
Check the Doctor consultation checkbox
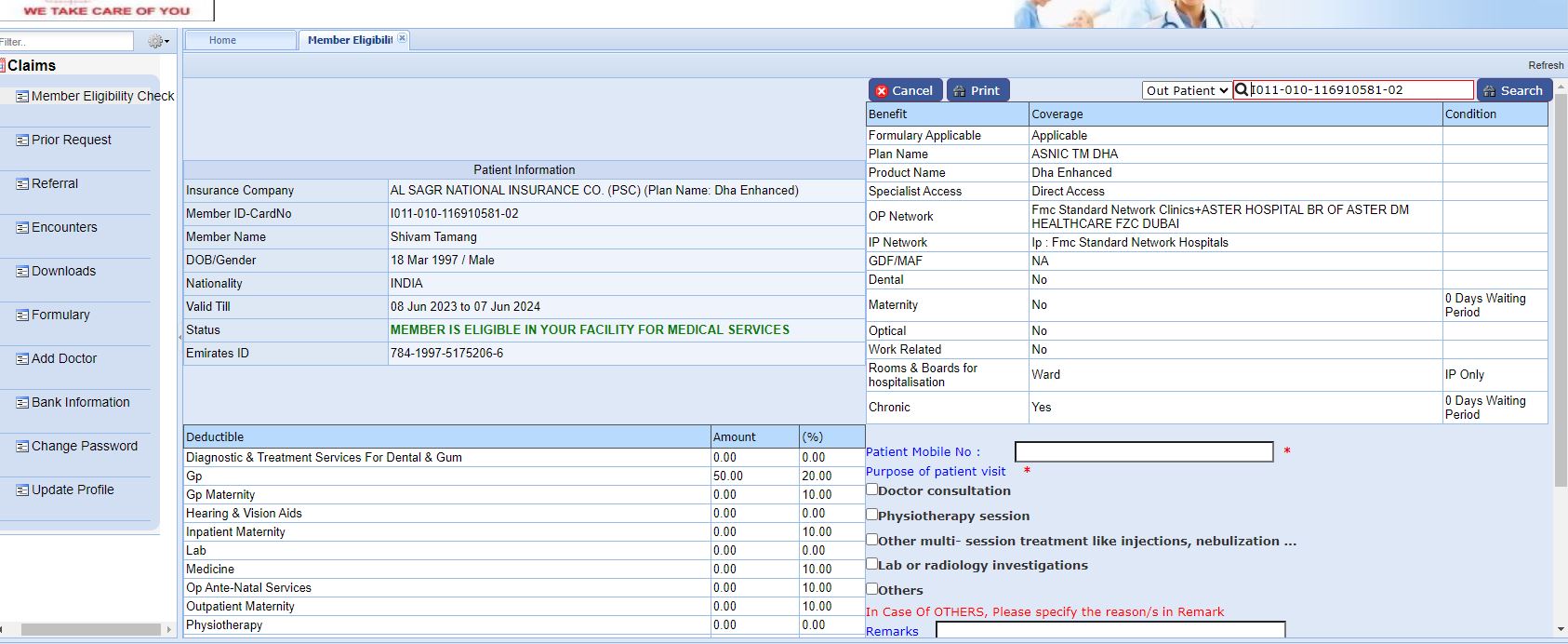872,490
